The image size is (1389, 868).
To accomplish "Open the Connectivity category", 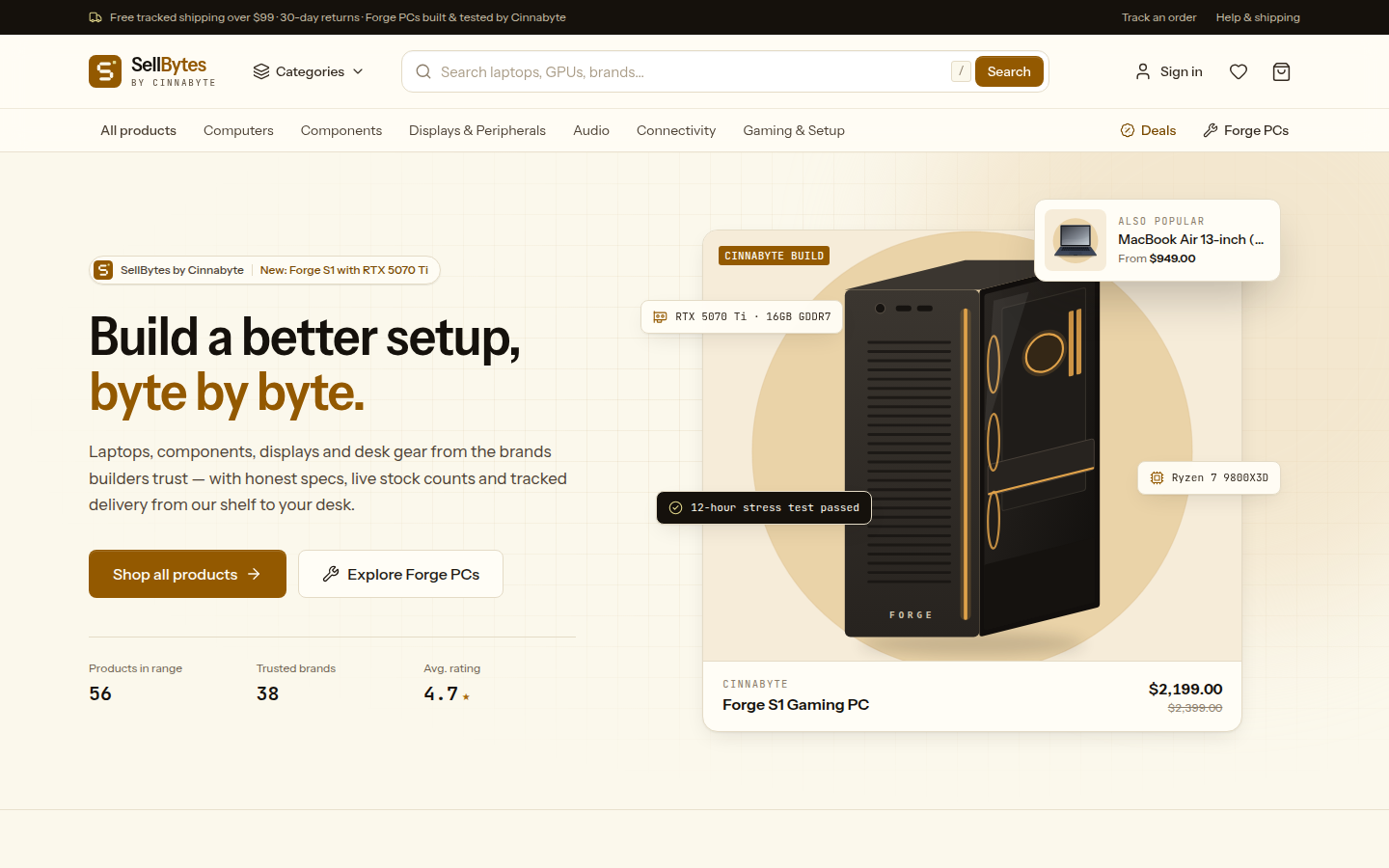I will (x=676, y=130).
